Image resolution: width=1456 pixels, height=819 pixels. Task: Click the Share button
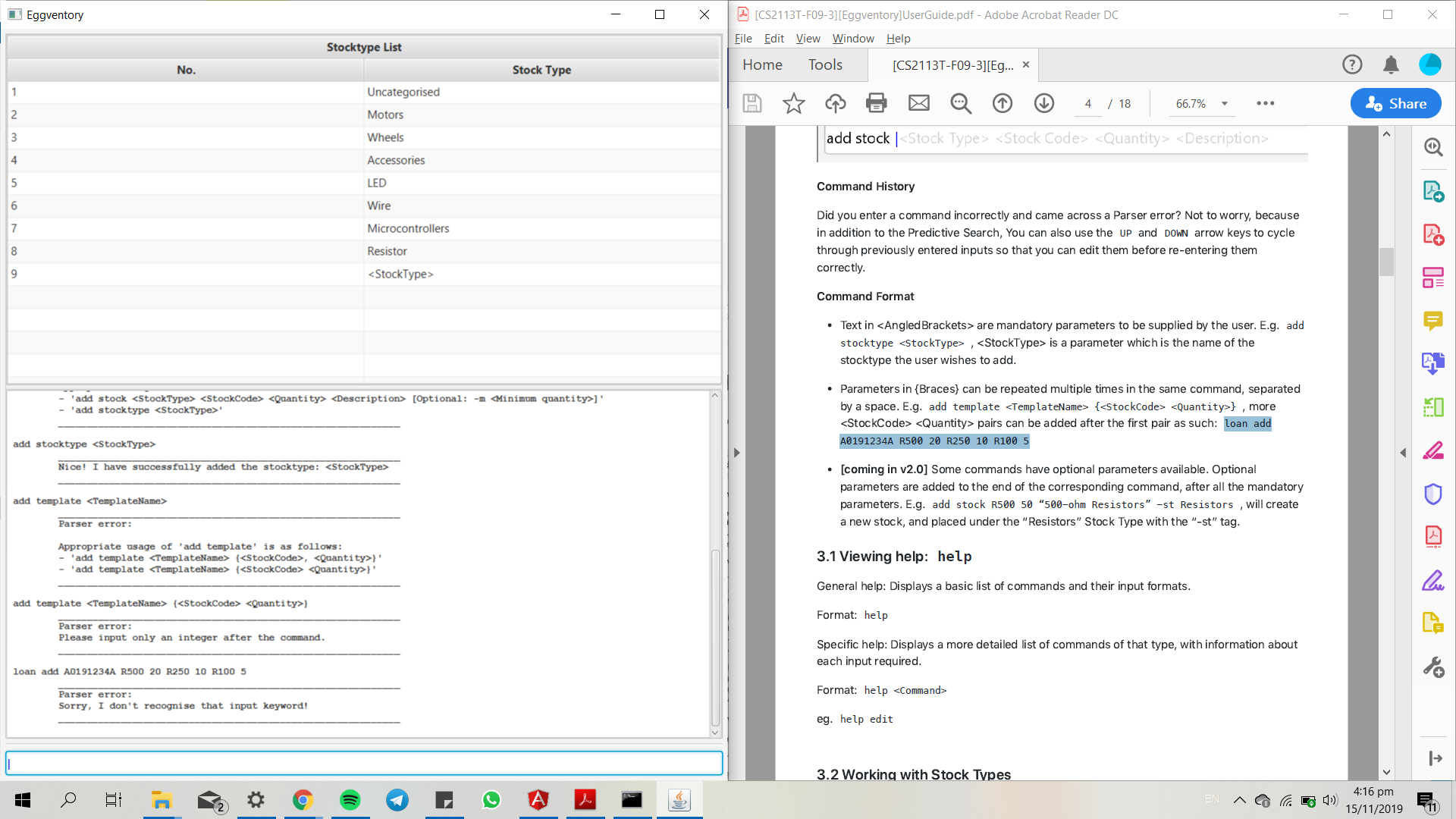tap(1395, 104)
